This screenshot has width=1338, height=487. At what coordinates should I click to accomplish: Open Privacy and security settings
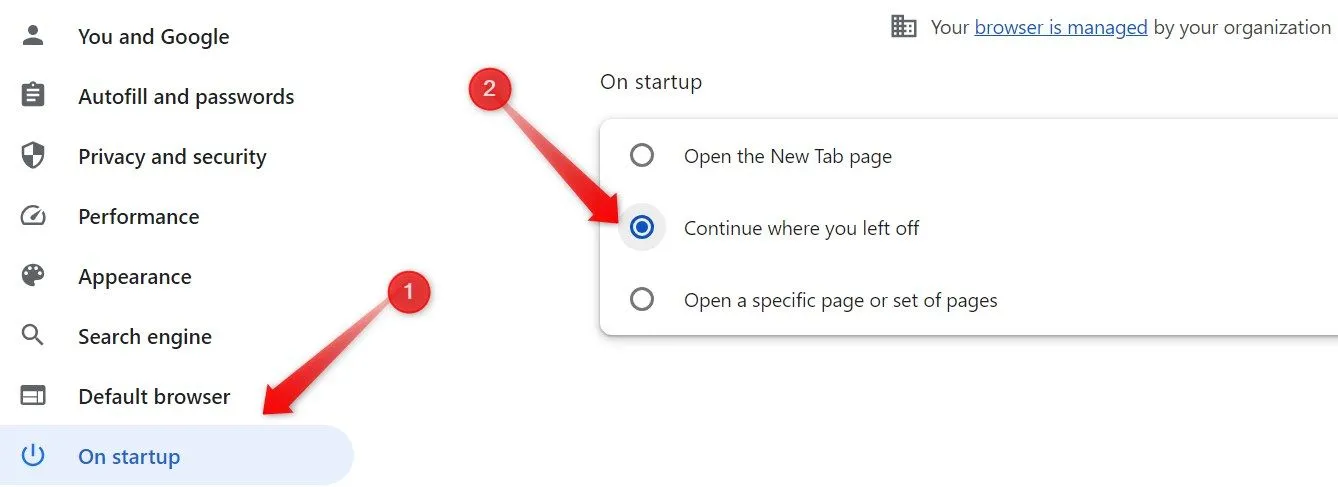tap(172, 157)
